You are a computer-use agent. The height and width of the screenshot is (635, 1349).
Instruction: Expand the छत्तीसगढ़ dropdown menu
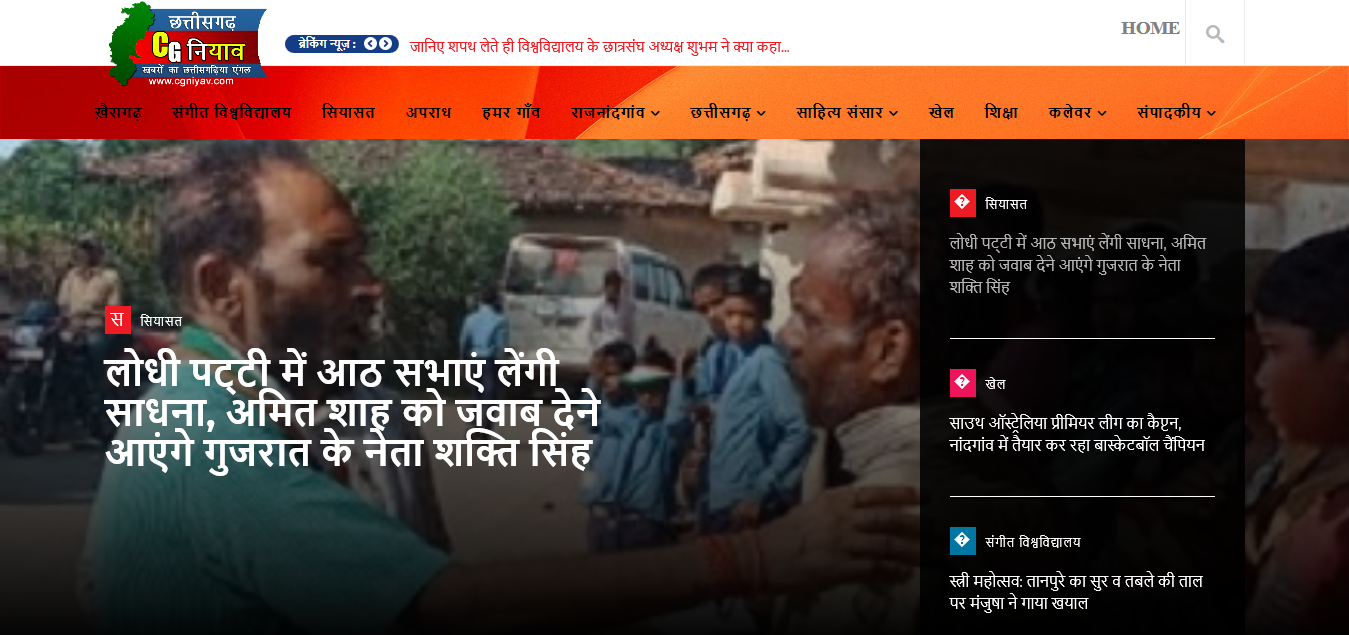pos(728,112)
